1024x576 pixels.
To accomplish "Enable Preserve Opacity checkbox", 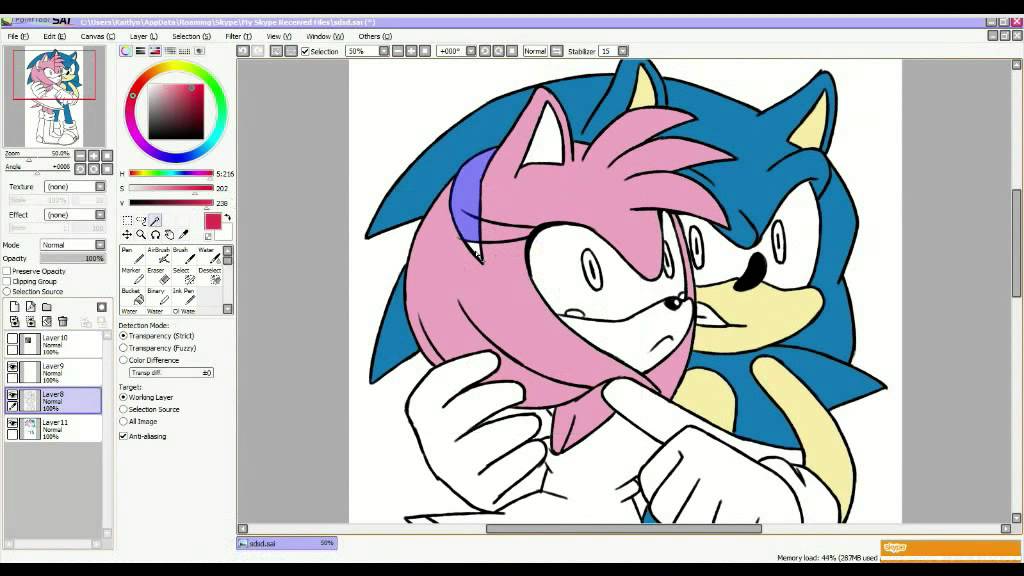I will pyautogui.click(x=7, y=271).
